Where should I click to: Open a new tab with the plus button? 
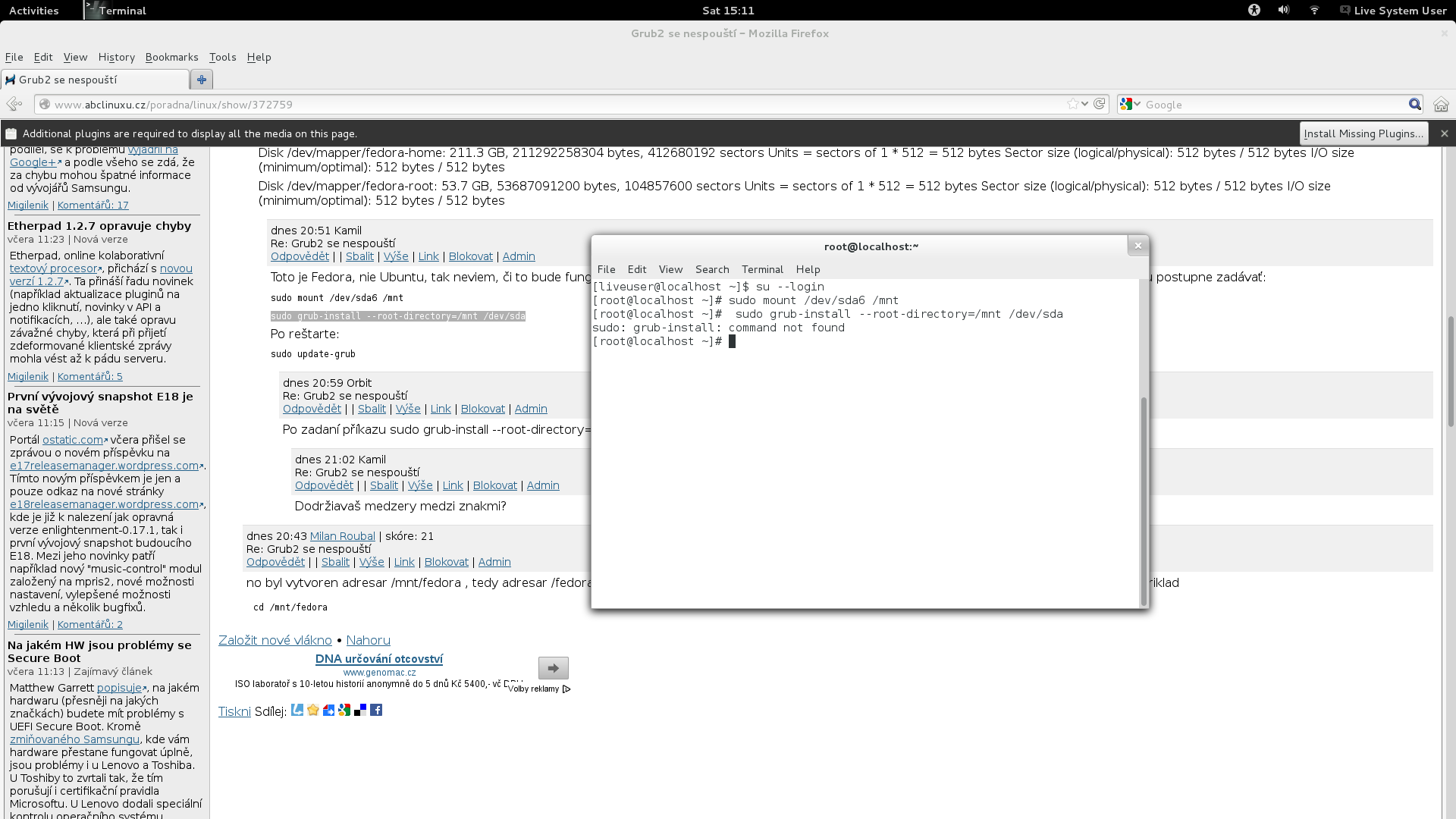(201, 79)
